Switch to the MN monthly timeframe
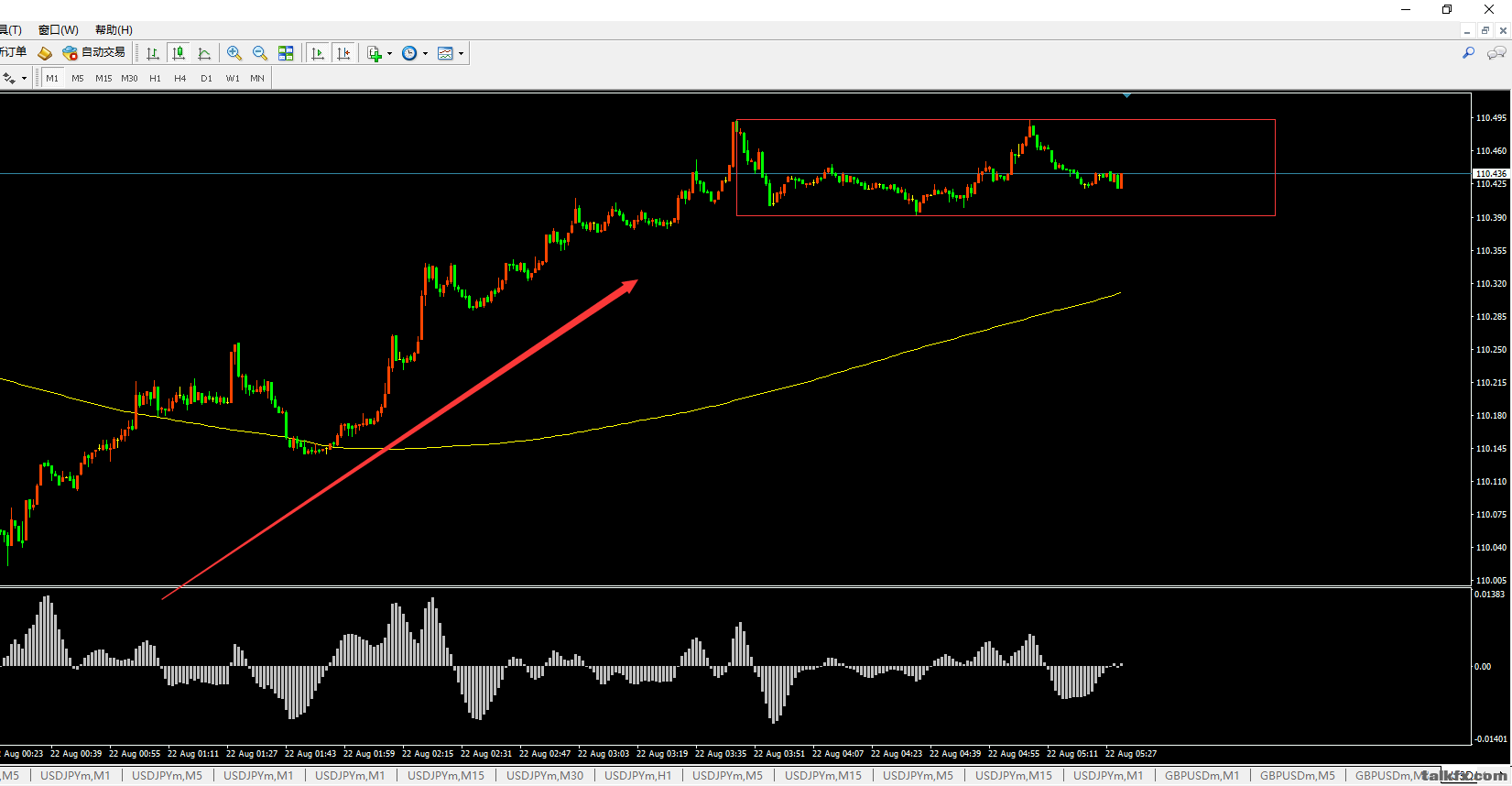 point(257,78)
